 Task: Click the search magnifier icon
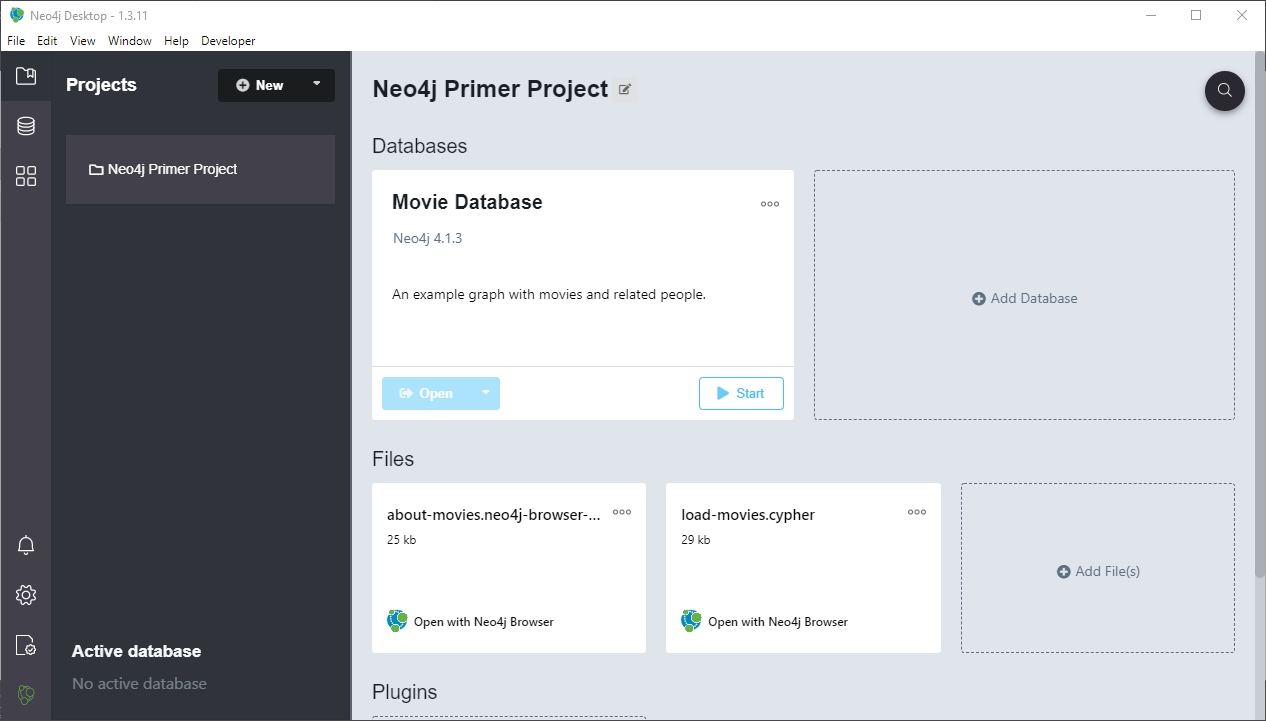[x=1224, y=91]
